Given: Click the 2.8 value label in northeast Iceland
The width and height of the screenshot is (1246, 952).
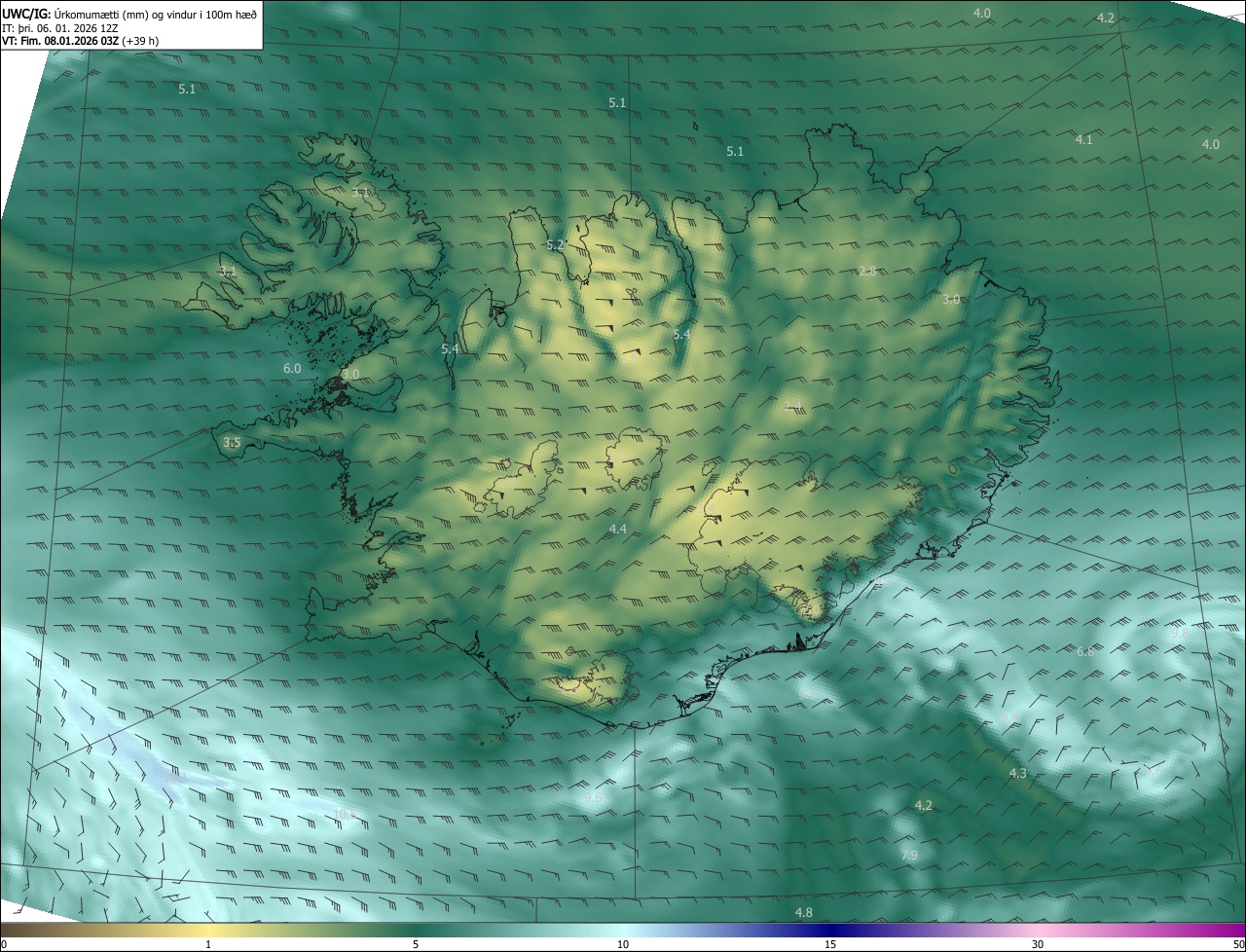Looking at the screenshot, I should click(868, 271).
